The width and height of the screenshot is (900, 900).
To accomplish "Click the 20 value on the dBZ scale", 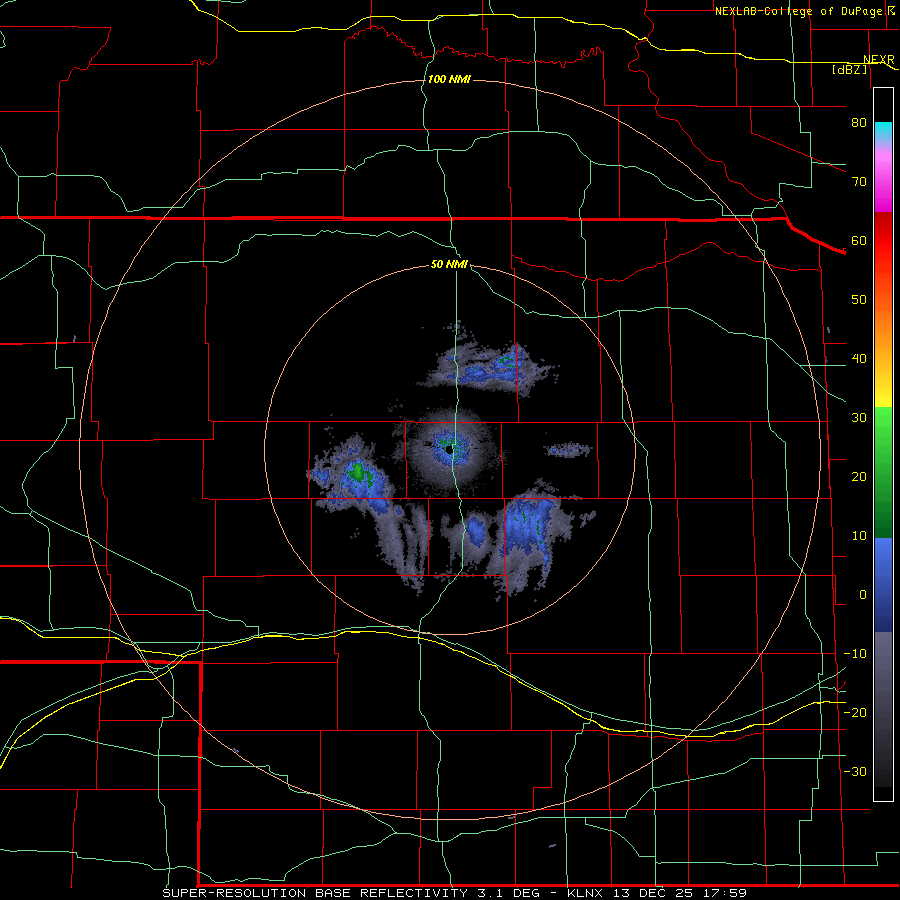I will point(859,477).
